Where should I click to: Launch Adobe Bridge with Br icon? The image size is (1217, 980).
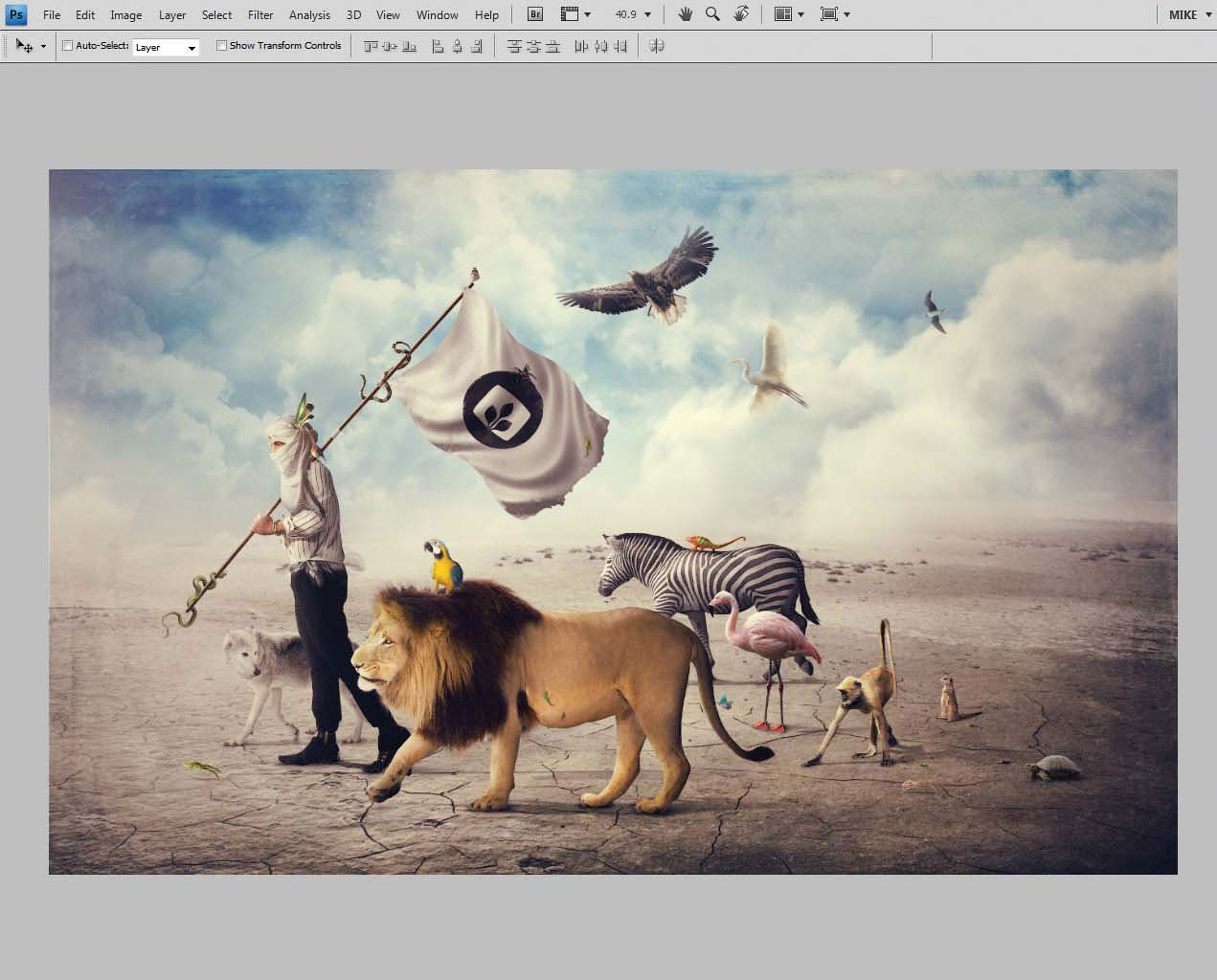[x=536, y=14]
